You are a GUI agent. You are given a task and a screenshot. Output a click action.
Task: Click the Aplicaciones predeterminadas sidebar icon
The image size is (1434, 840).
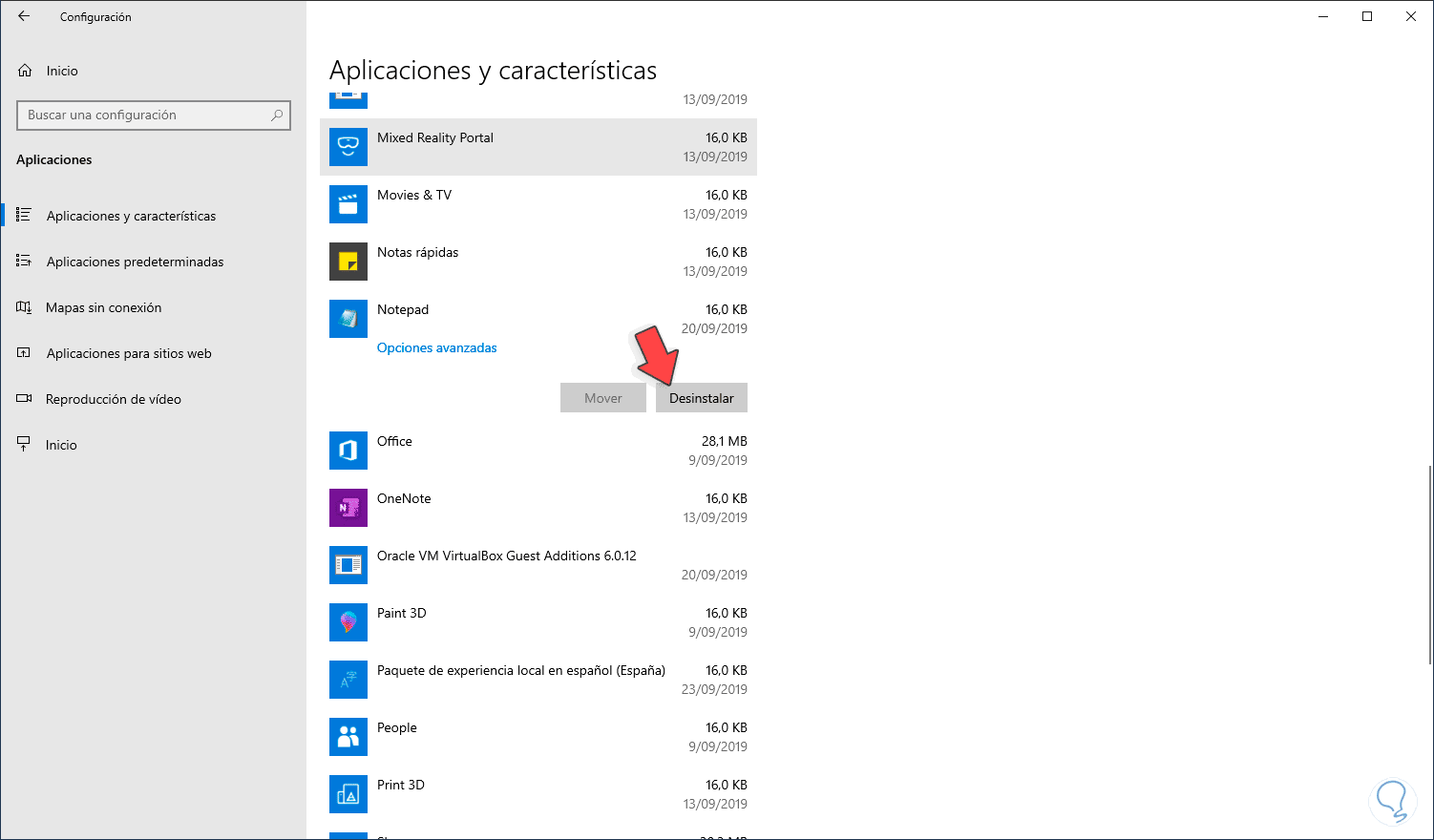[x=24, y=262]
